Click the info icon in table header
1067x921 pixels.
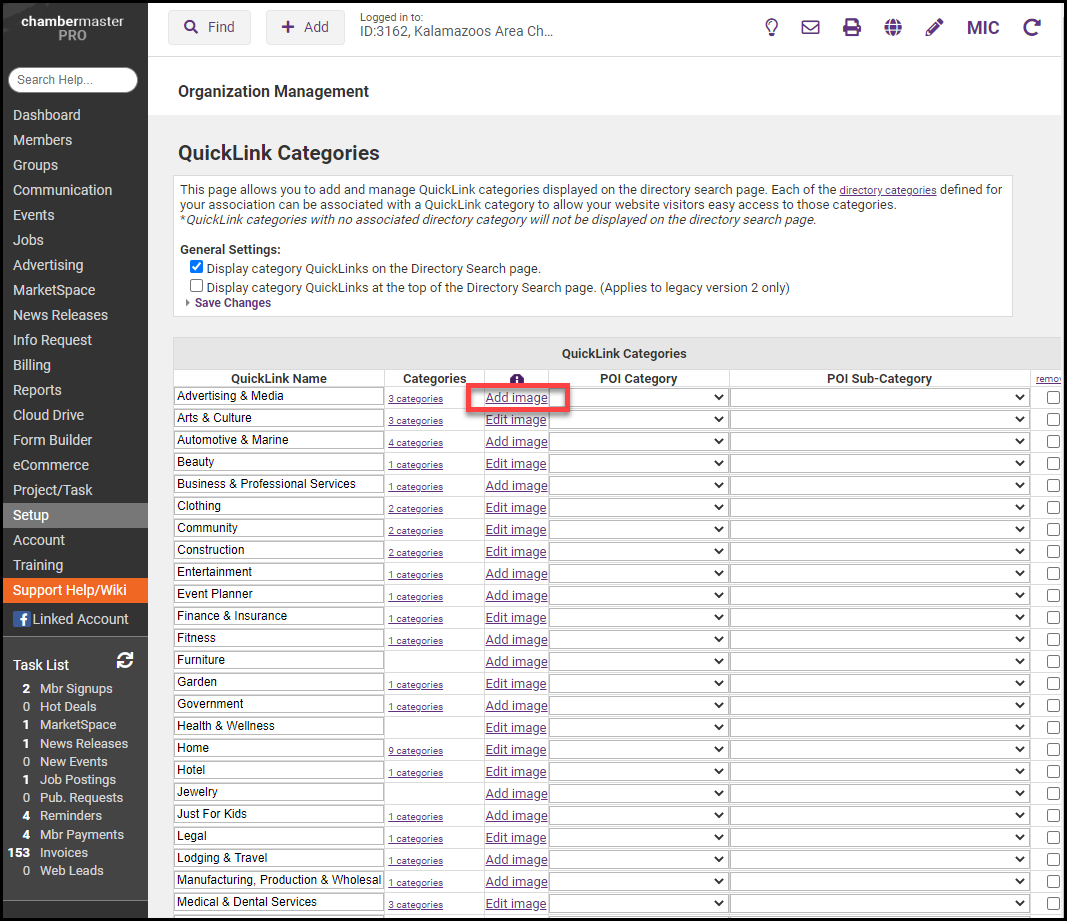516,380
